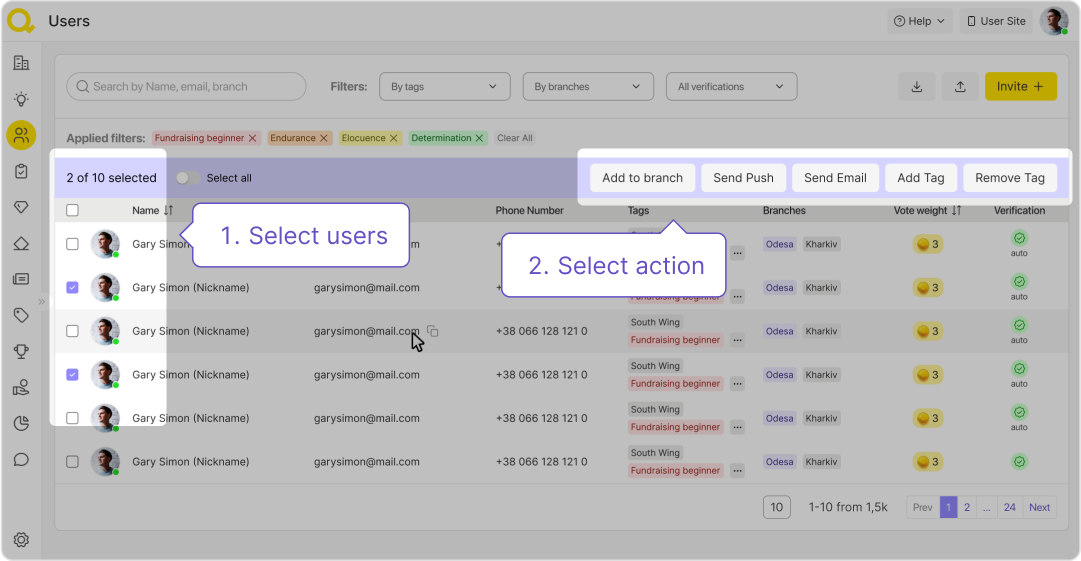Go to page 2 in pagination
Screen dimensions: 1081x561
pos(967,507)
